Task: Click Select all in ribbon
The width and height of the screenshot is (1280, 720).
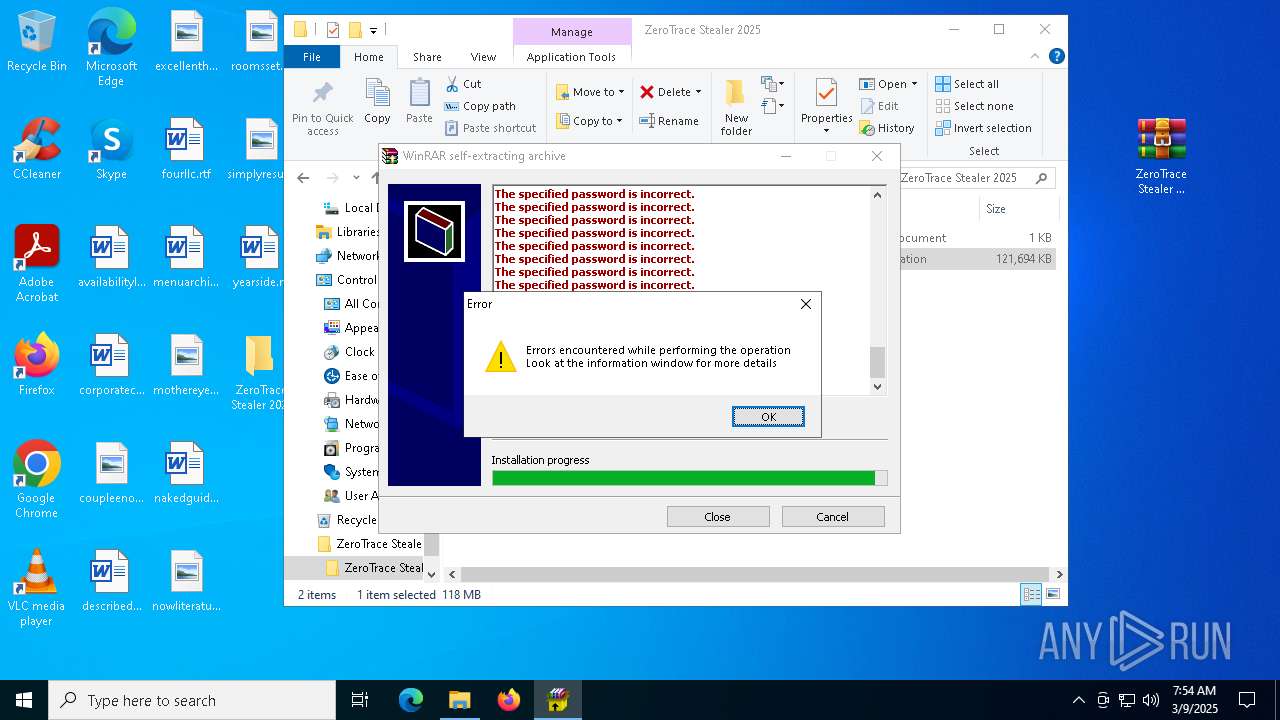Action: [x=967, y=84]
